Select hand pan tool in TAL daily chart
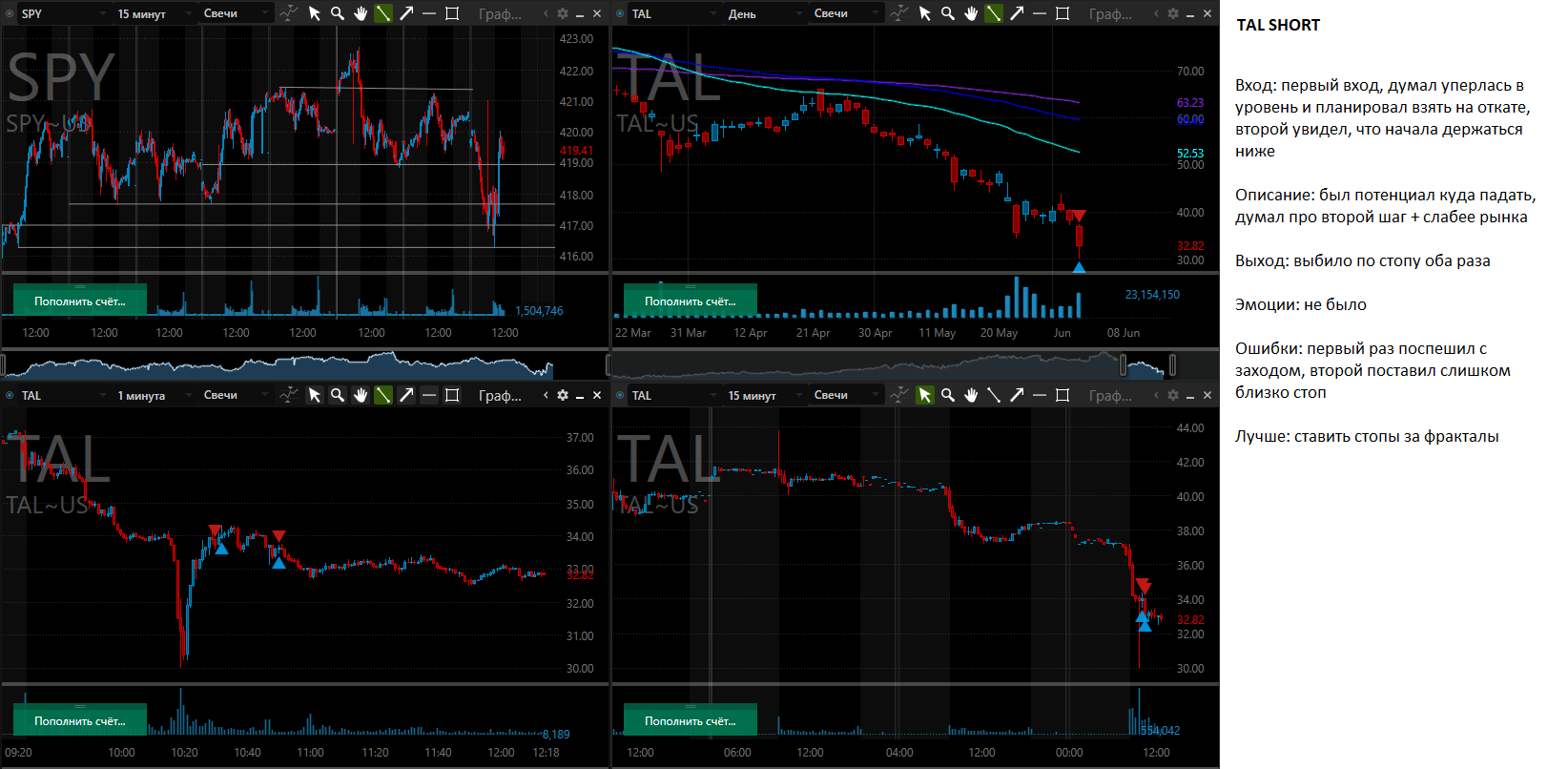Screen dimensions: 1568x769 click(x=971, y=13)
